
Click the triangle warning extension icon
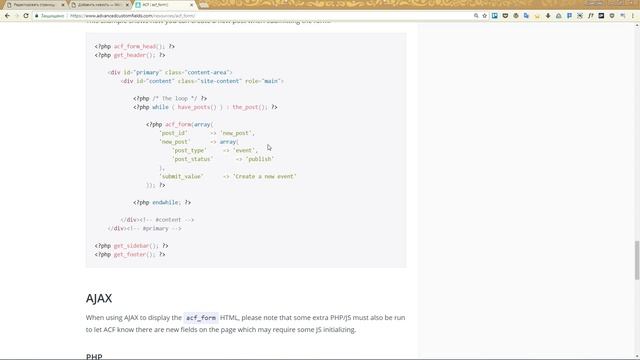point(558,16)
